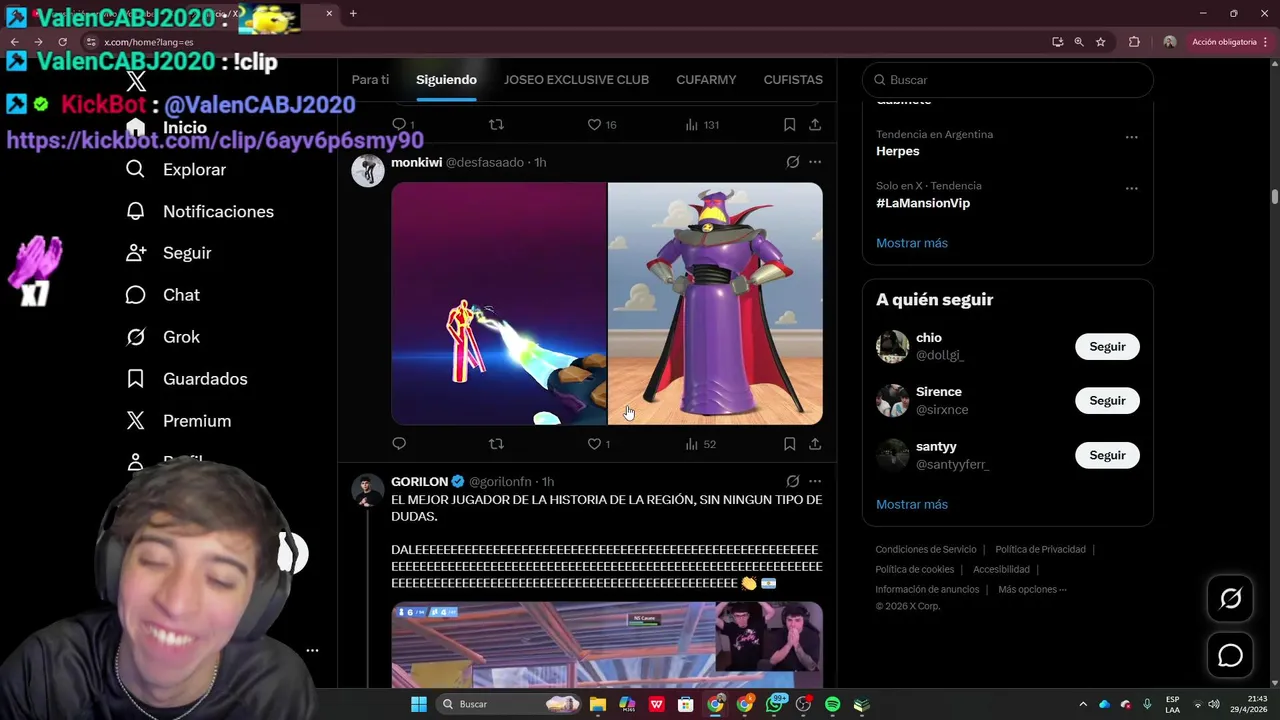The width and height of the screenshot is (1280, 720).
Task: Open Grok in the sidebar
Action: pyautogui.click(x=163, y=337)
